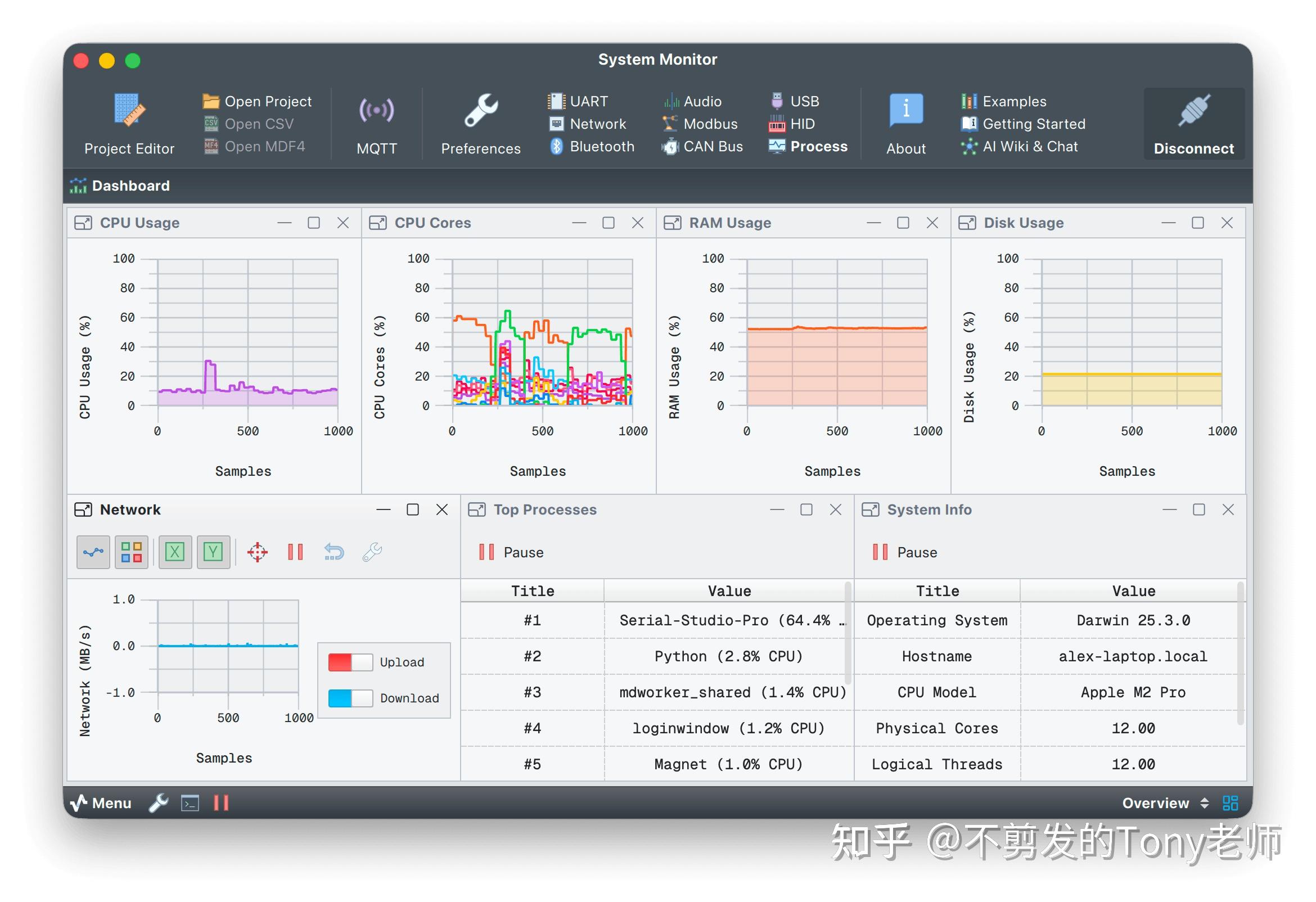Select CAN Bus data source

click(x=702, y=147)
